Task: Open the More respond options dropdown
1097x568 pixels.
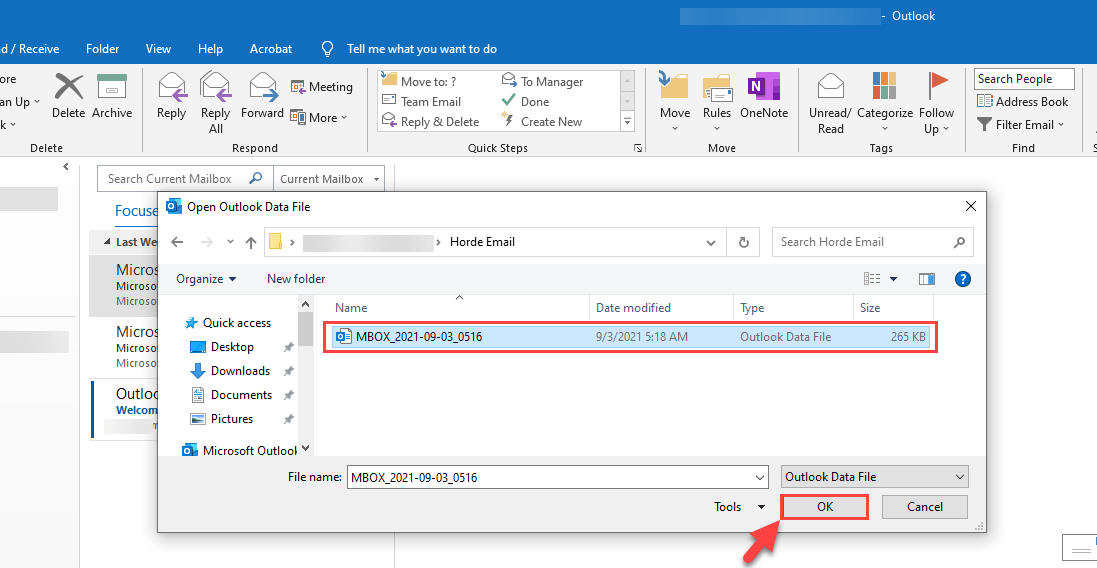Action: pos(319,118)
